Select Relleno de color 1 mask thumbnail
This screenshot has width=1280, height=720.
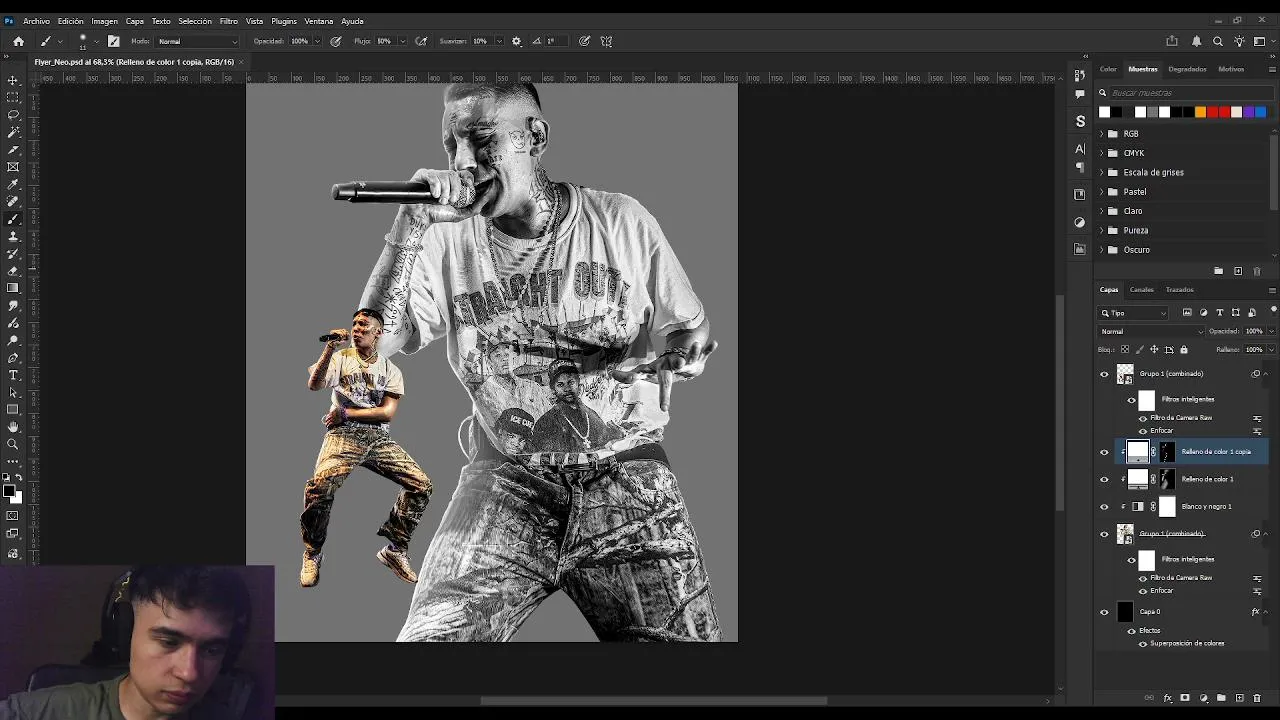(1167, 479)
